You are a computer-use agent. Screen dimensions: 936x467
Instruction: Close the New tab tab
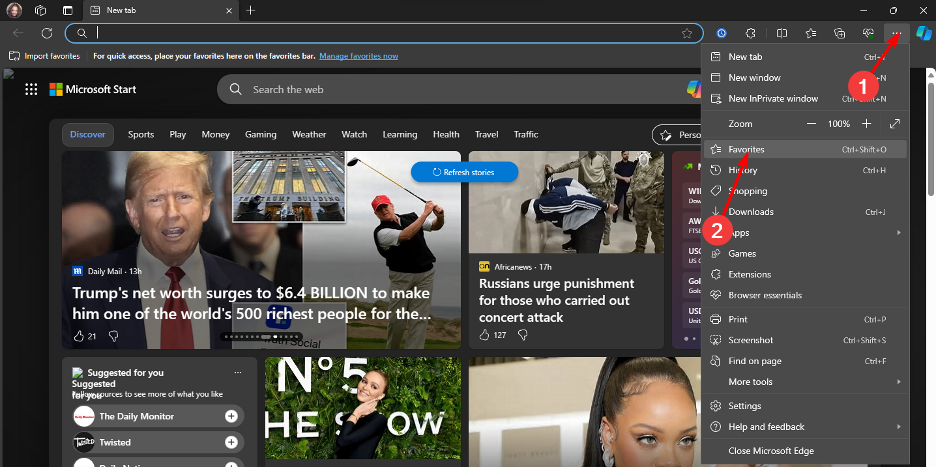(x=229, y=11)
